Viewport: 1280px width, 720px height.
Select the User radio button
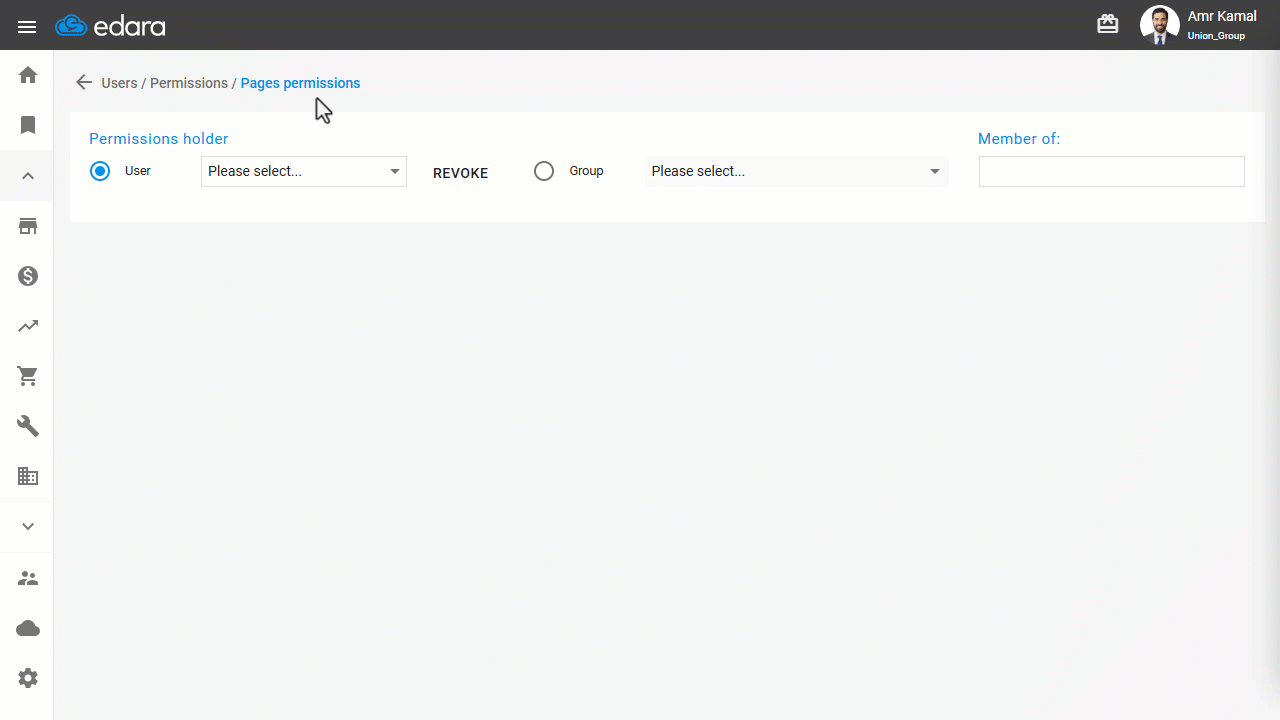[x=100, y=171]
